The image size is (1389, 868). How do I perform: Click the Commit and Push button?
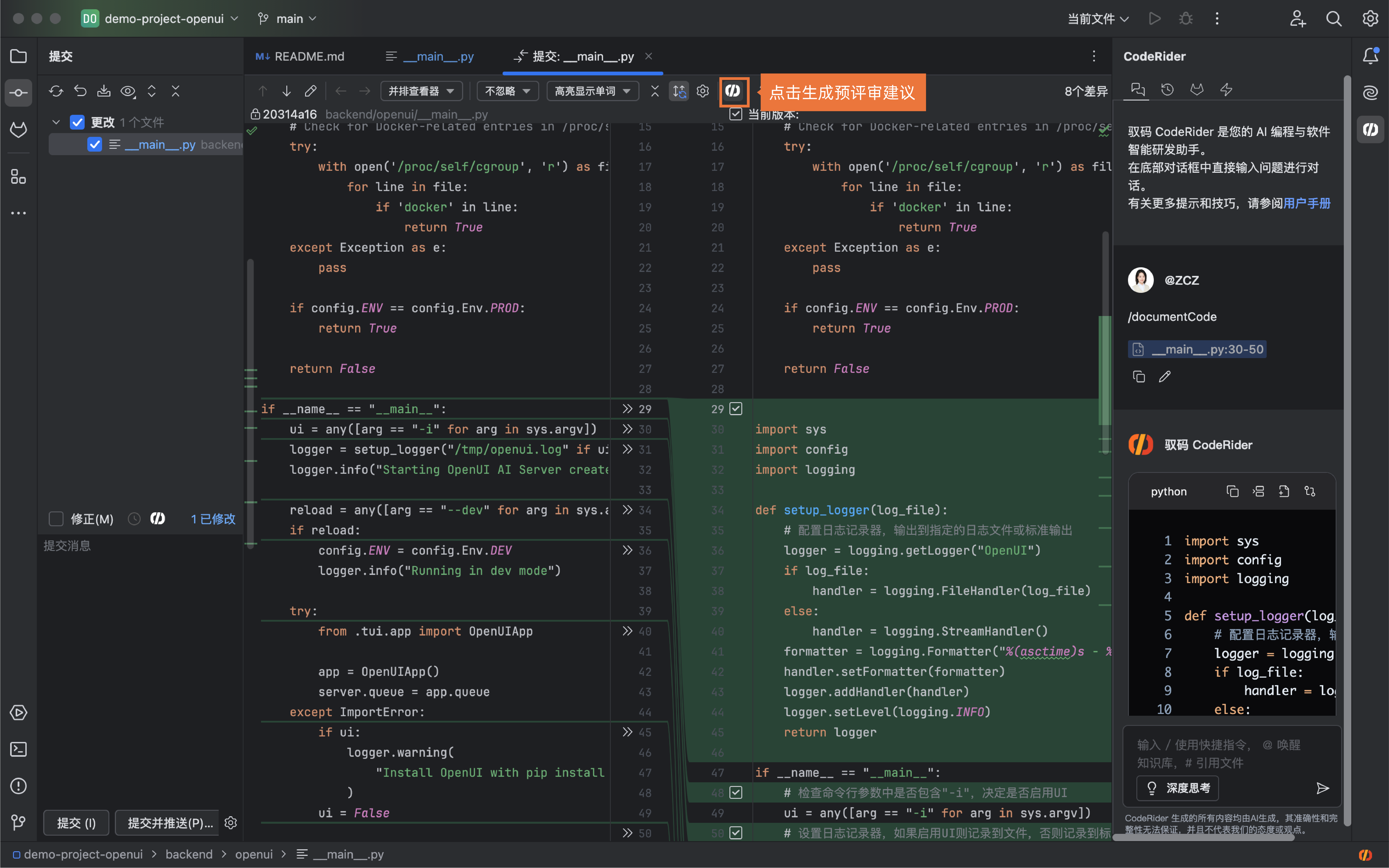169,823
